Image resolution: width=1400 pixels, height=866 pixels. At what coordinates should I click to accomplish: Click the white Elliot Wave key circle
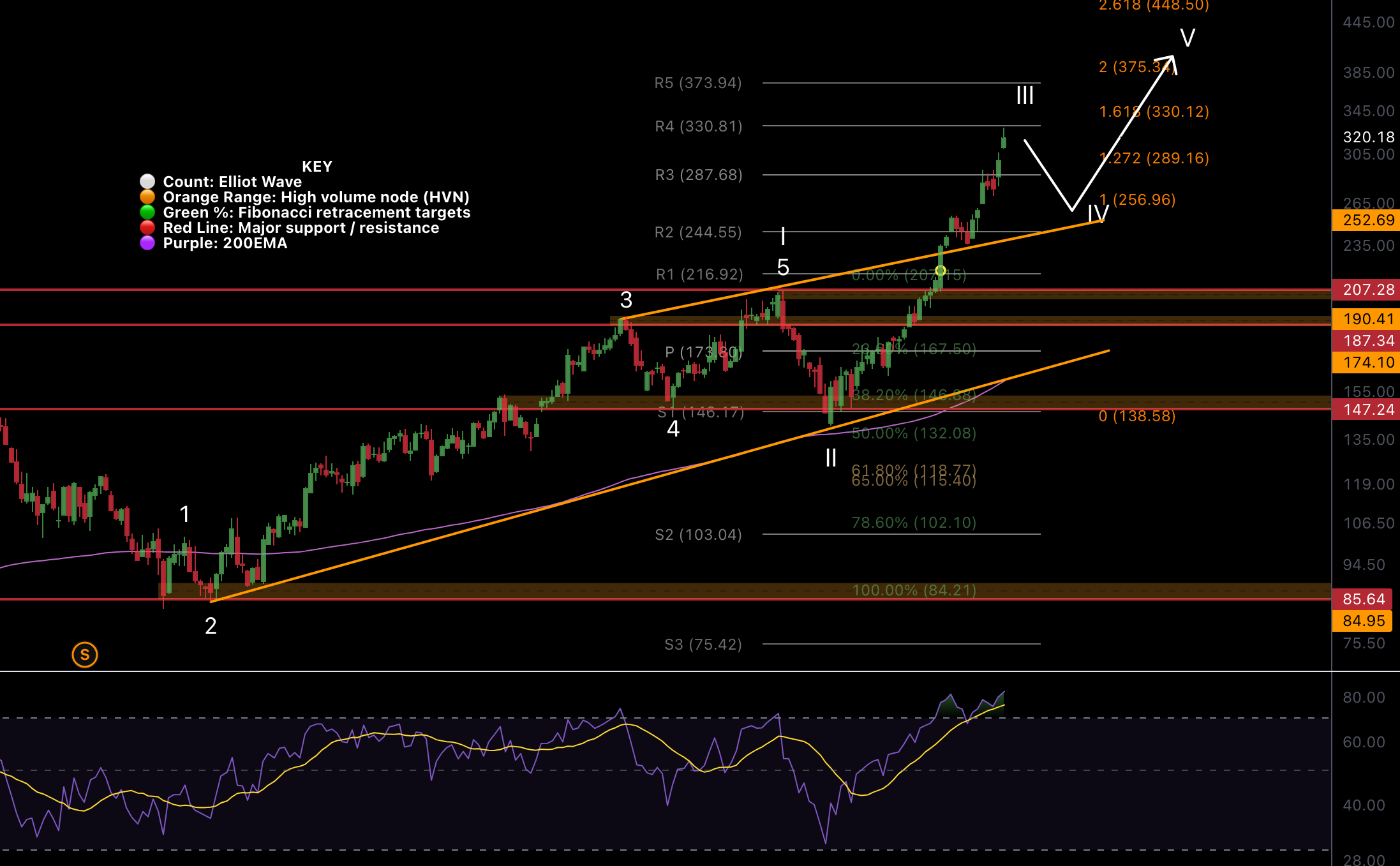click(147, 182)
